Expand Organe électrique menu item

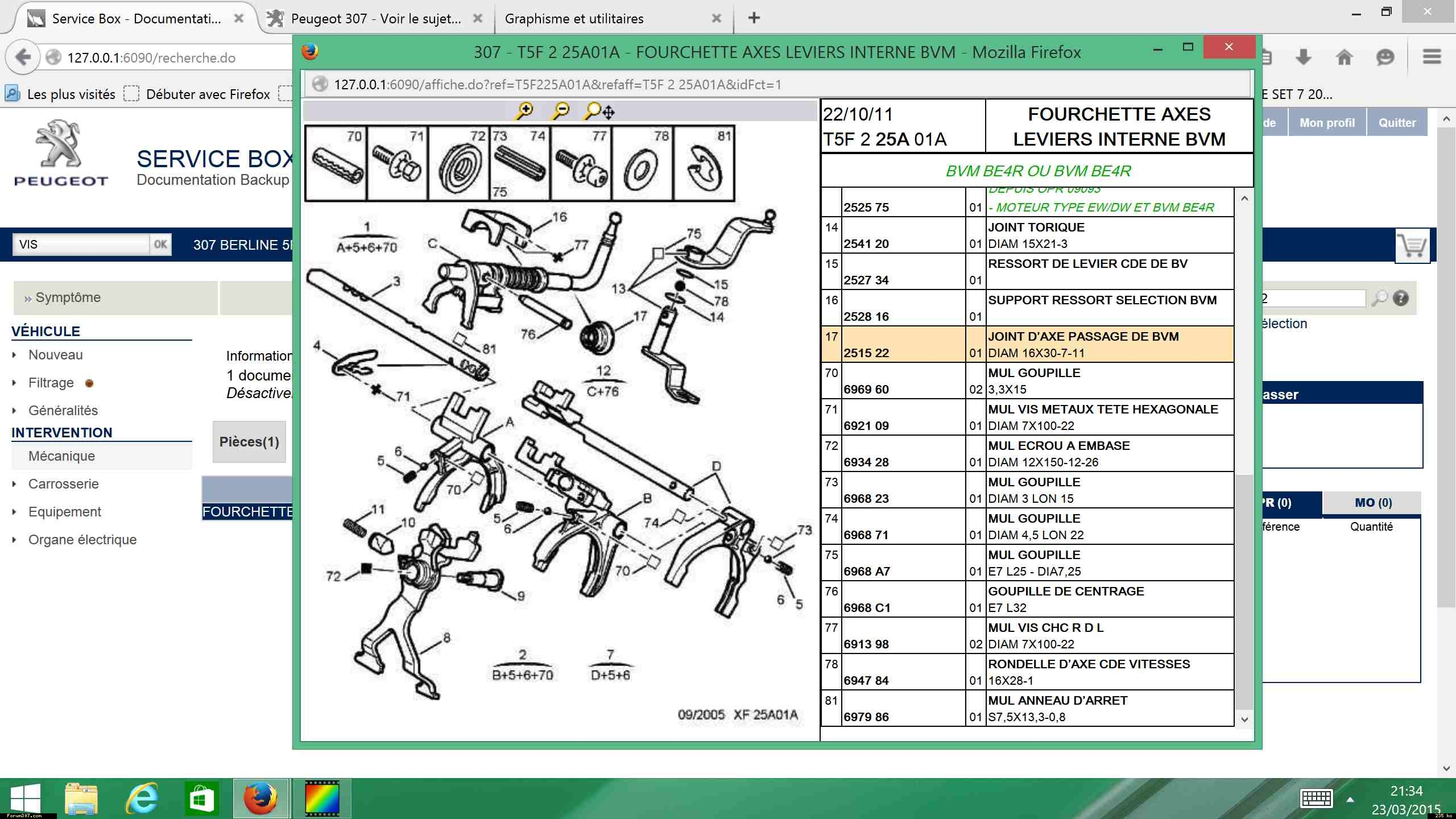coord(82,540)
